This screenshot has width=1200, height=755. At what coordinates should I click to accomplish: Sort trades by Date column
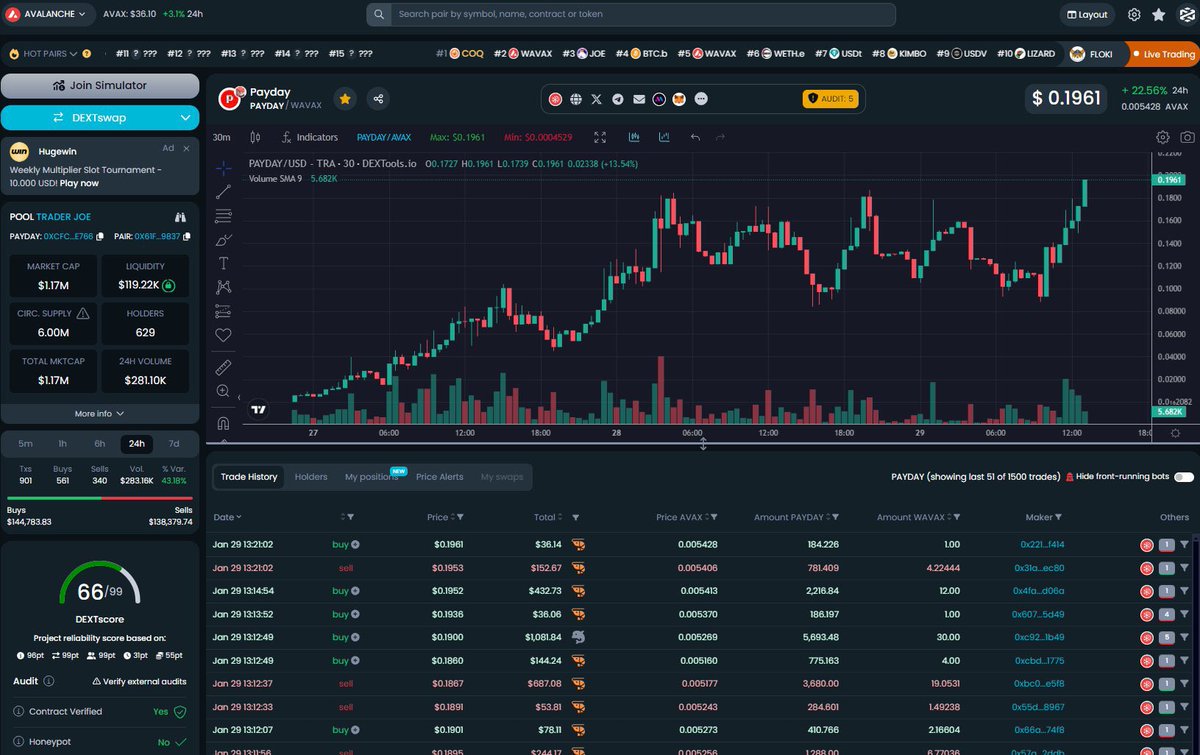click(227, 517)
